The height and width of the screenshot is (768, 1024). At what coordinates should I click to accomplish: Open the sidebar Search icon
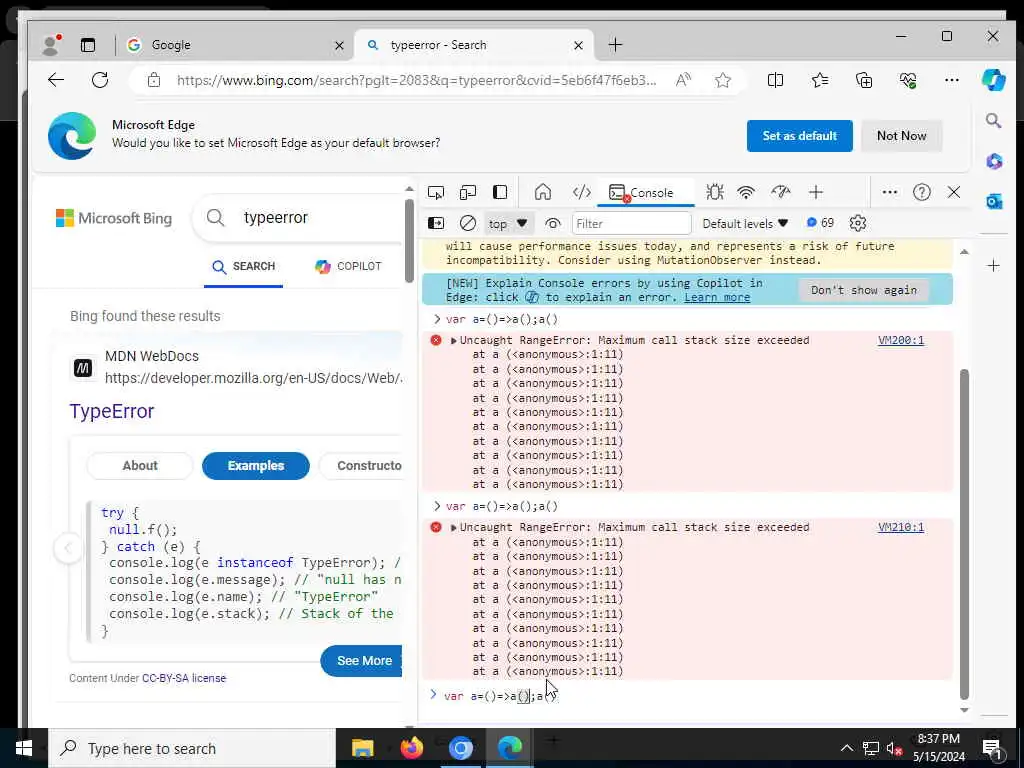[x=993, y=120]
